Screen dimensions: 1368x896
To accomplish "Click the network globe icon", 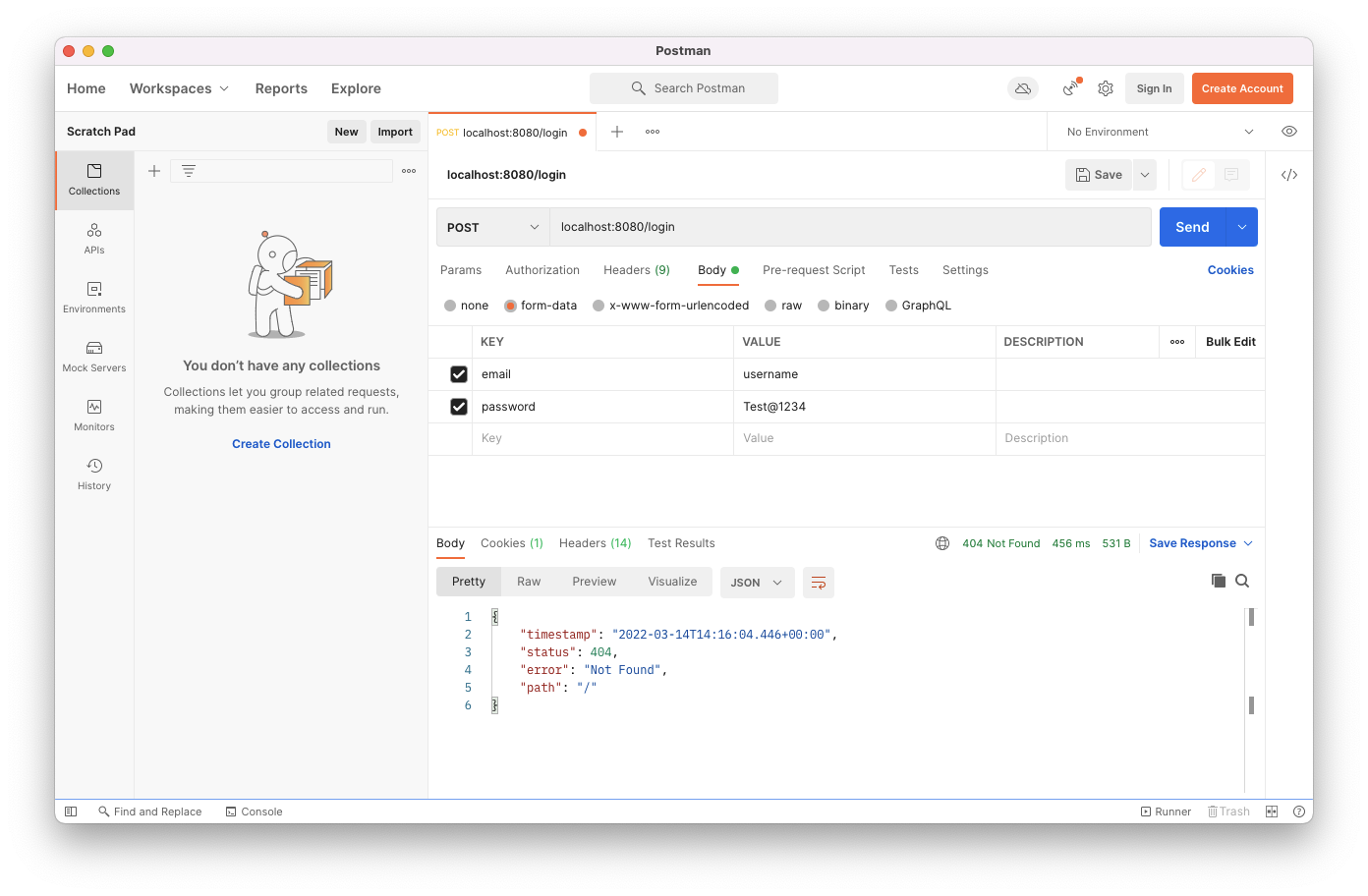I will pos(942,543).
